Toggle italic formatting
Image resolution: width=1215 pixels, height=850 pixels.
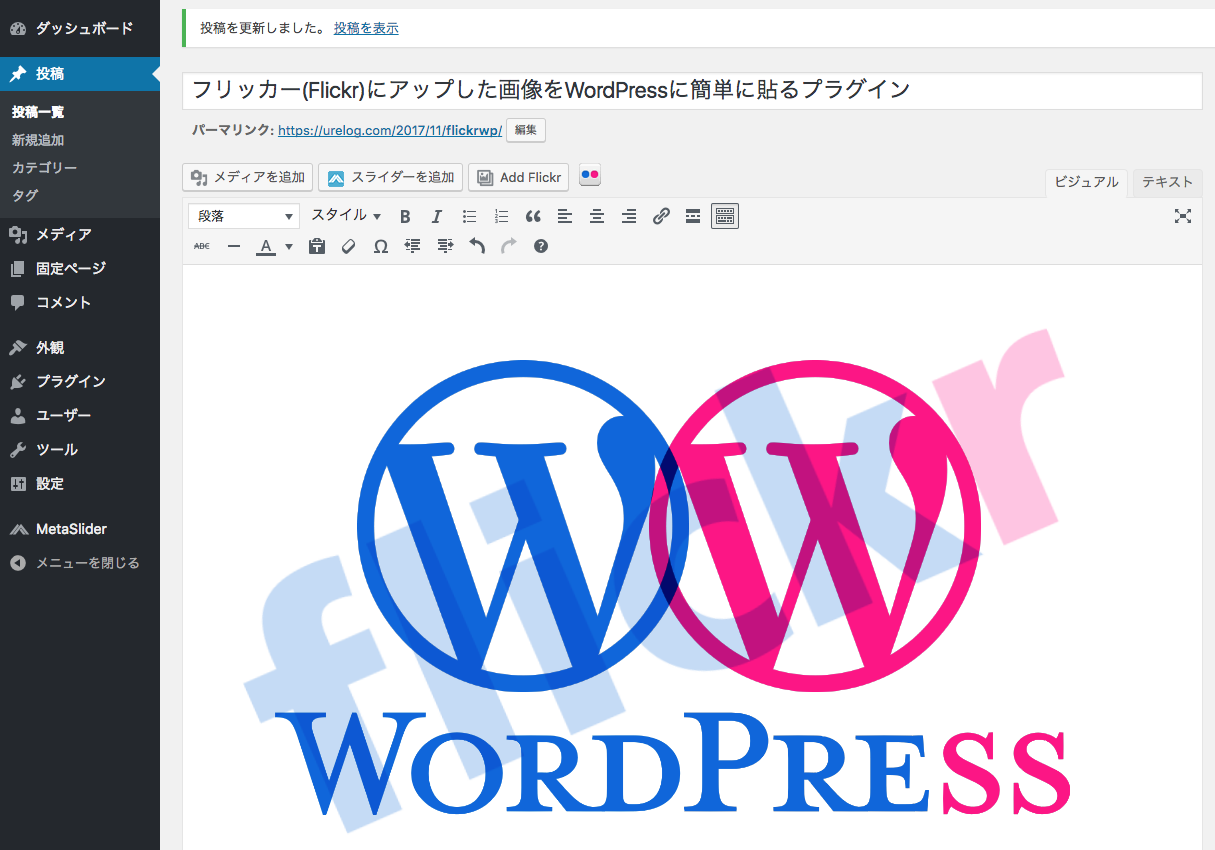[437, 216]
